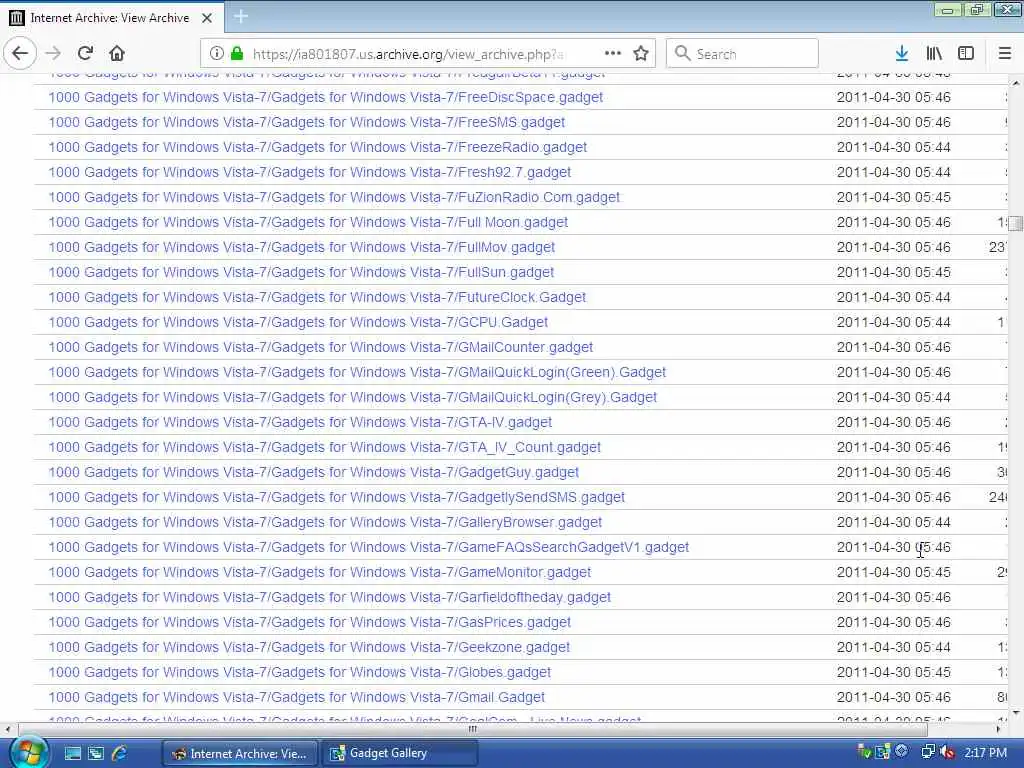This screenshot has width=1024, height=768.
Task: Click Switch between windows taskbar icon
Action: pyautogui.click(x=96, y=754)
